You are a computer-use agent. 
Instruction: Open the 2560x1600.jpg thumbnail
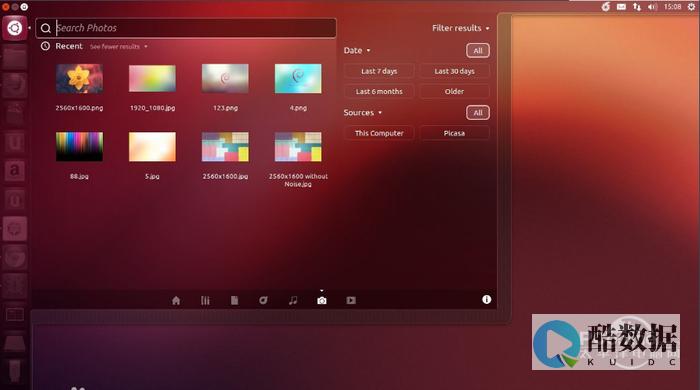click(225, 146)
